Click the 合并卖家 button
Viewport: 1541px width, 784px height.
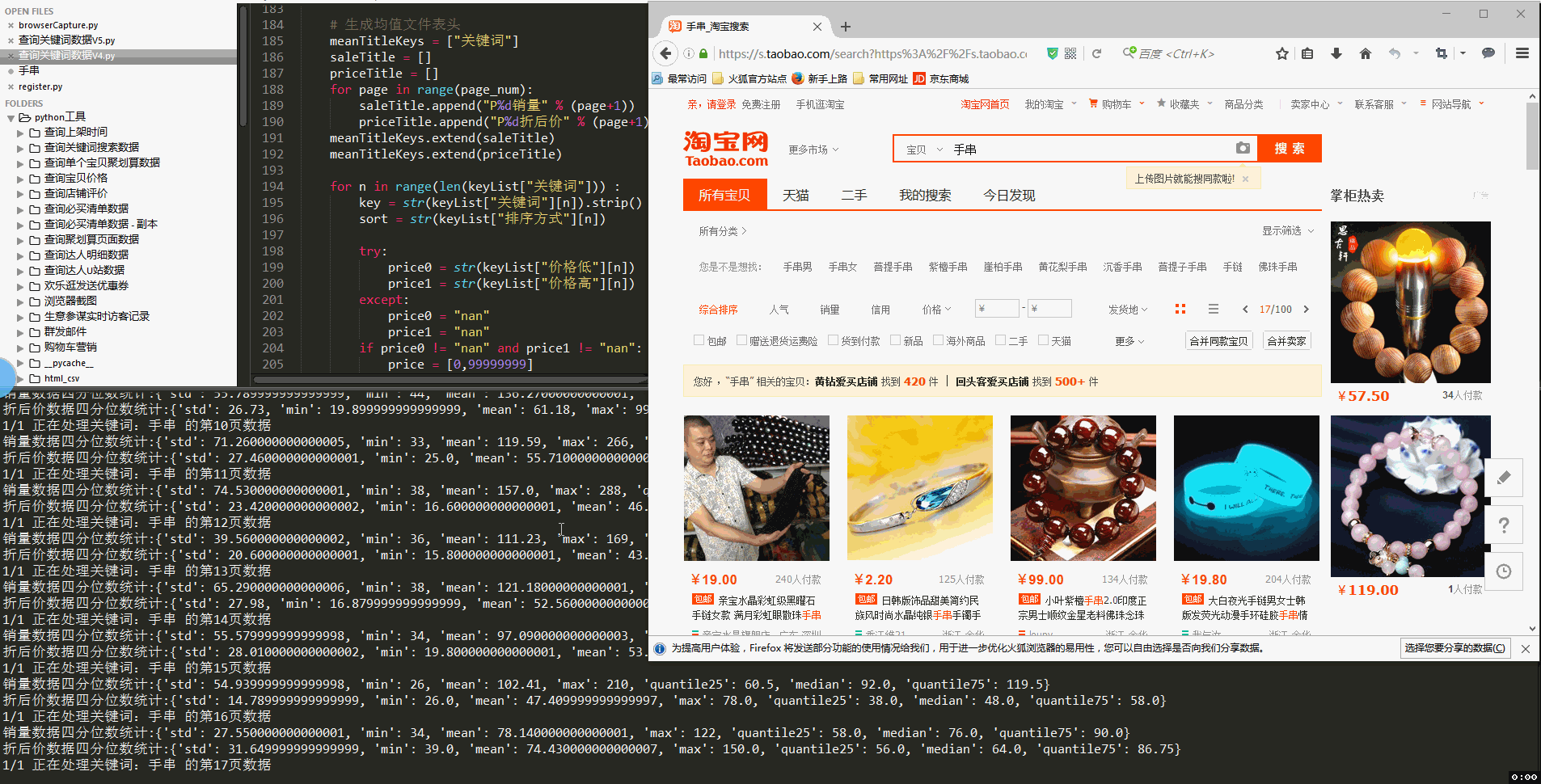click(1286, 341)
